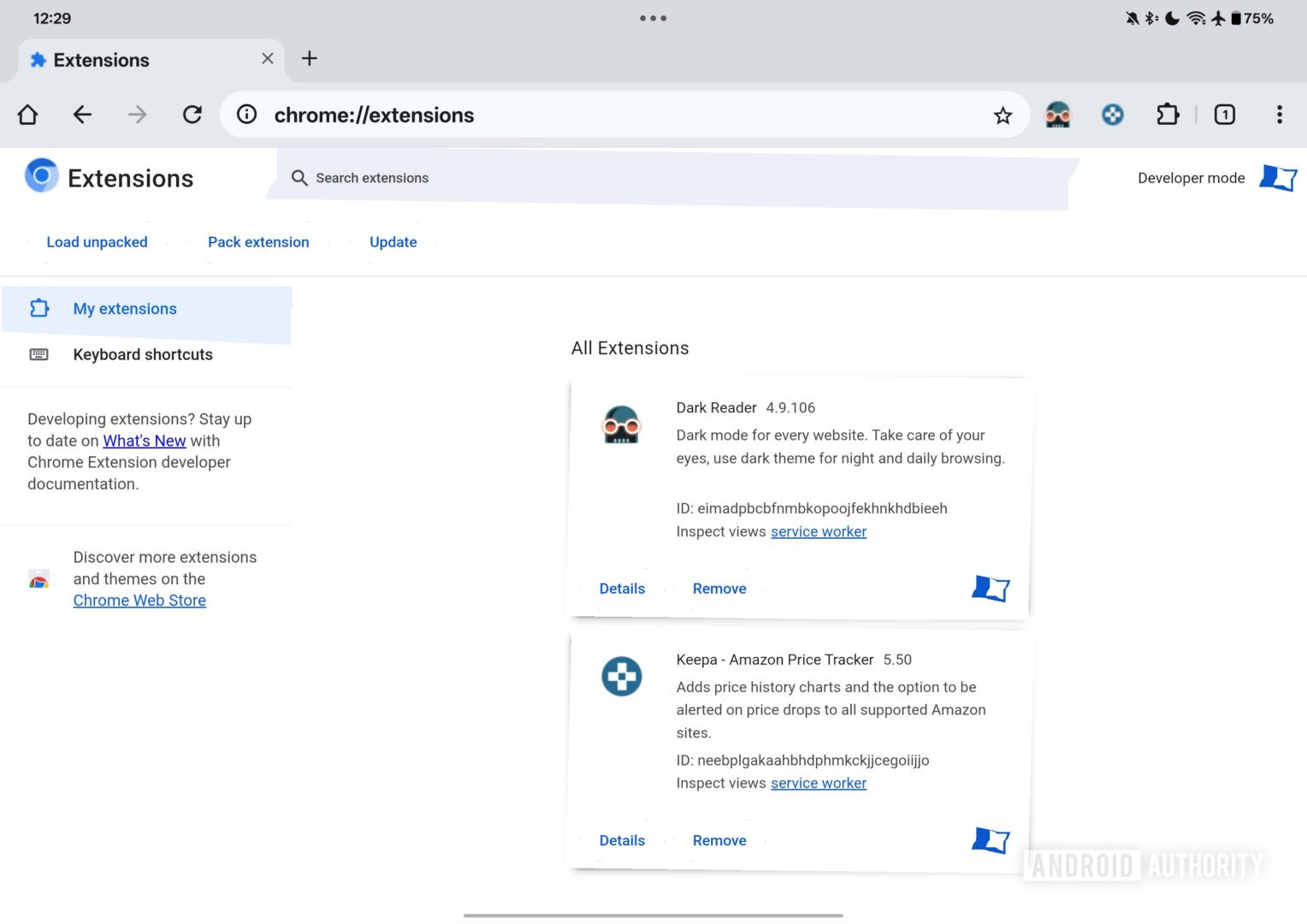Open the tab switcher counter
1307x924 pixels.
point(1225,114)
